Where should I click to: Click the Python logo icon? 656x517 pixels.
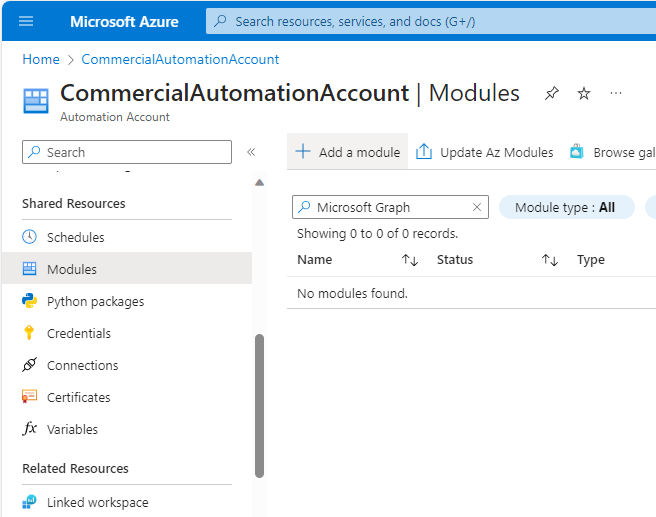pos(29,301)
